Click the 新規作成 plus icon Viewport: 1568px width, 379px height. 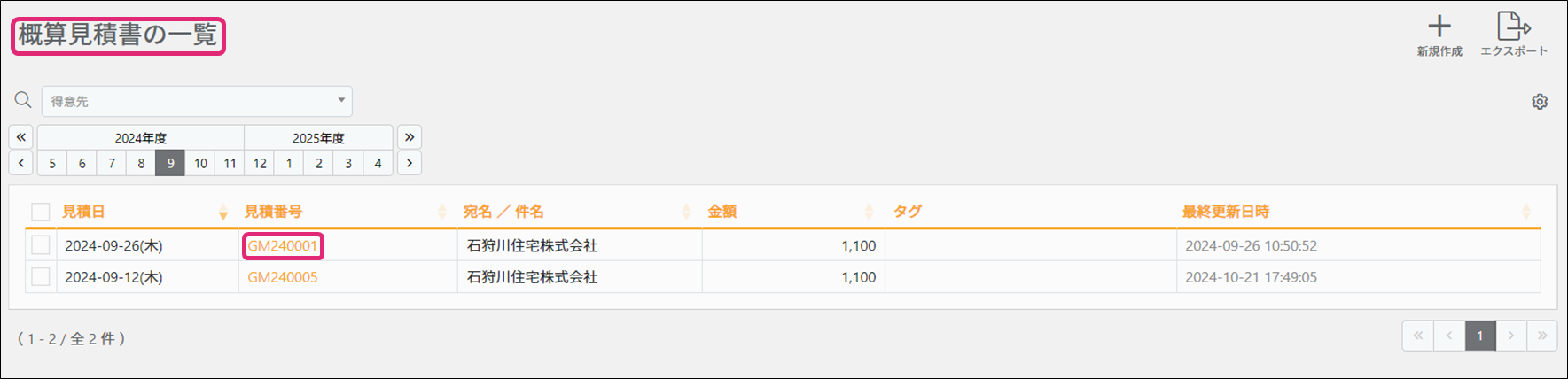(1439, 27)
